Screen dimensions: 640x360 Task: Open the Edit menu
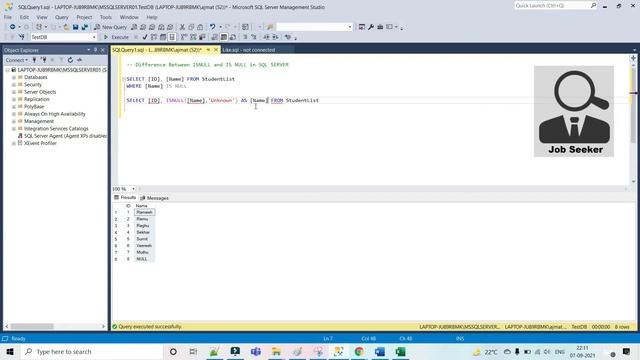(x=24, y=17)
